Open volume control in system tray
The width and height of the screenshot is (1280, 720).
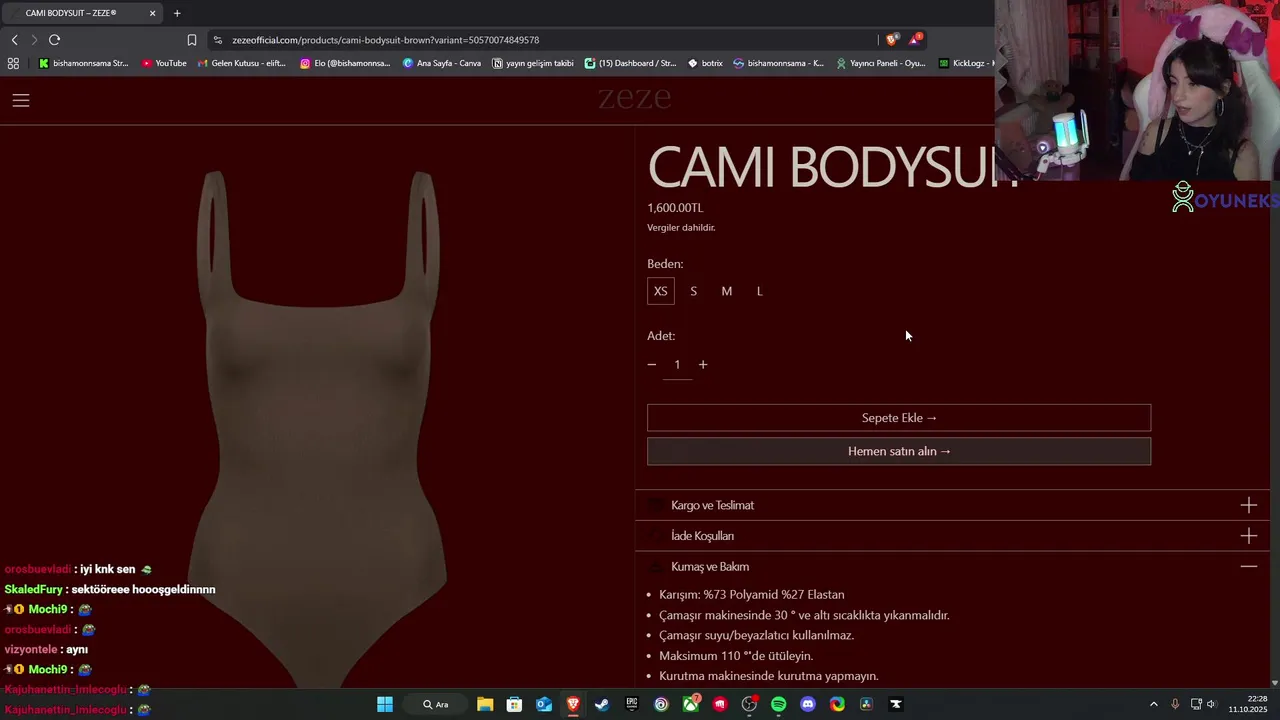[x=1211, y=704]
